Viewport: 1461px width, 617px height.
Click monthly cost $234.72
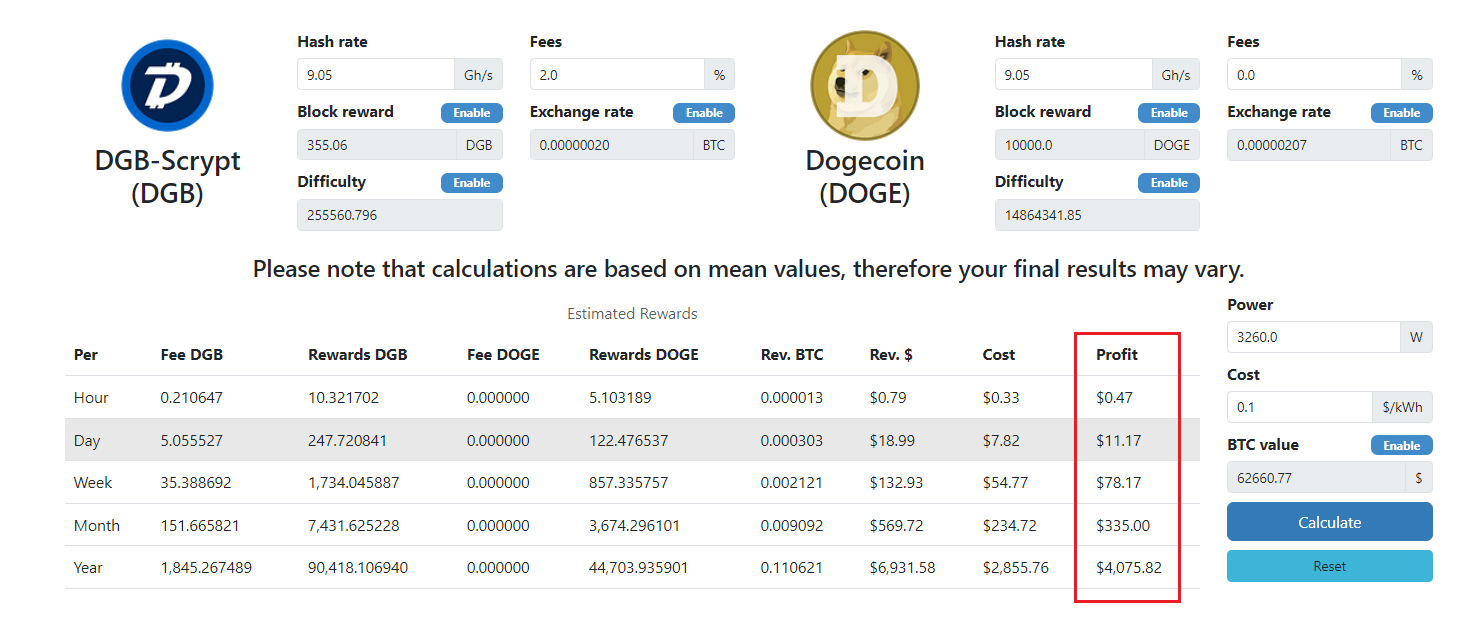[x=1010, y=526]
